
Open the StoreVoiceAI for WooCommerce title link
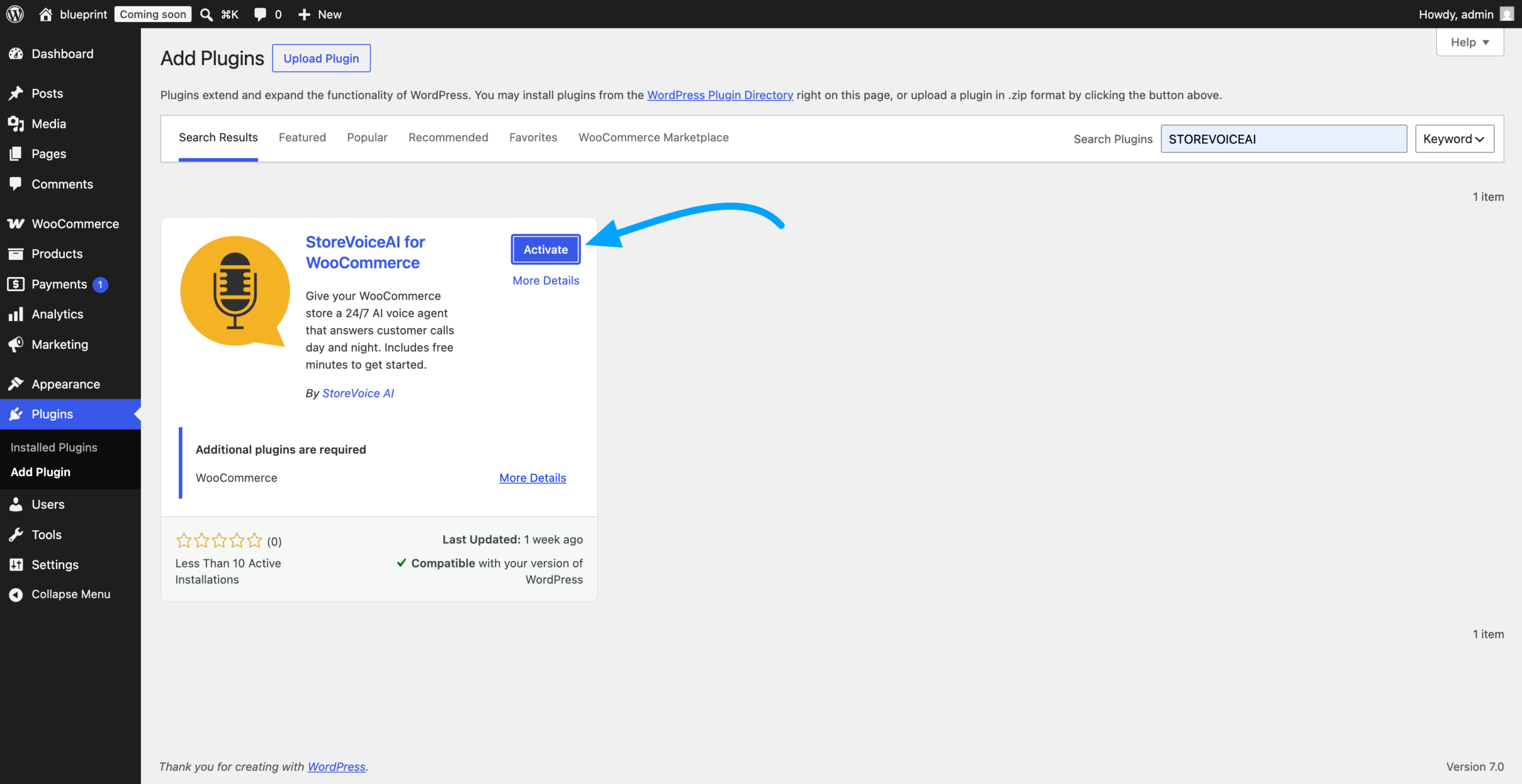365,252
